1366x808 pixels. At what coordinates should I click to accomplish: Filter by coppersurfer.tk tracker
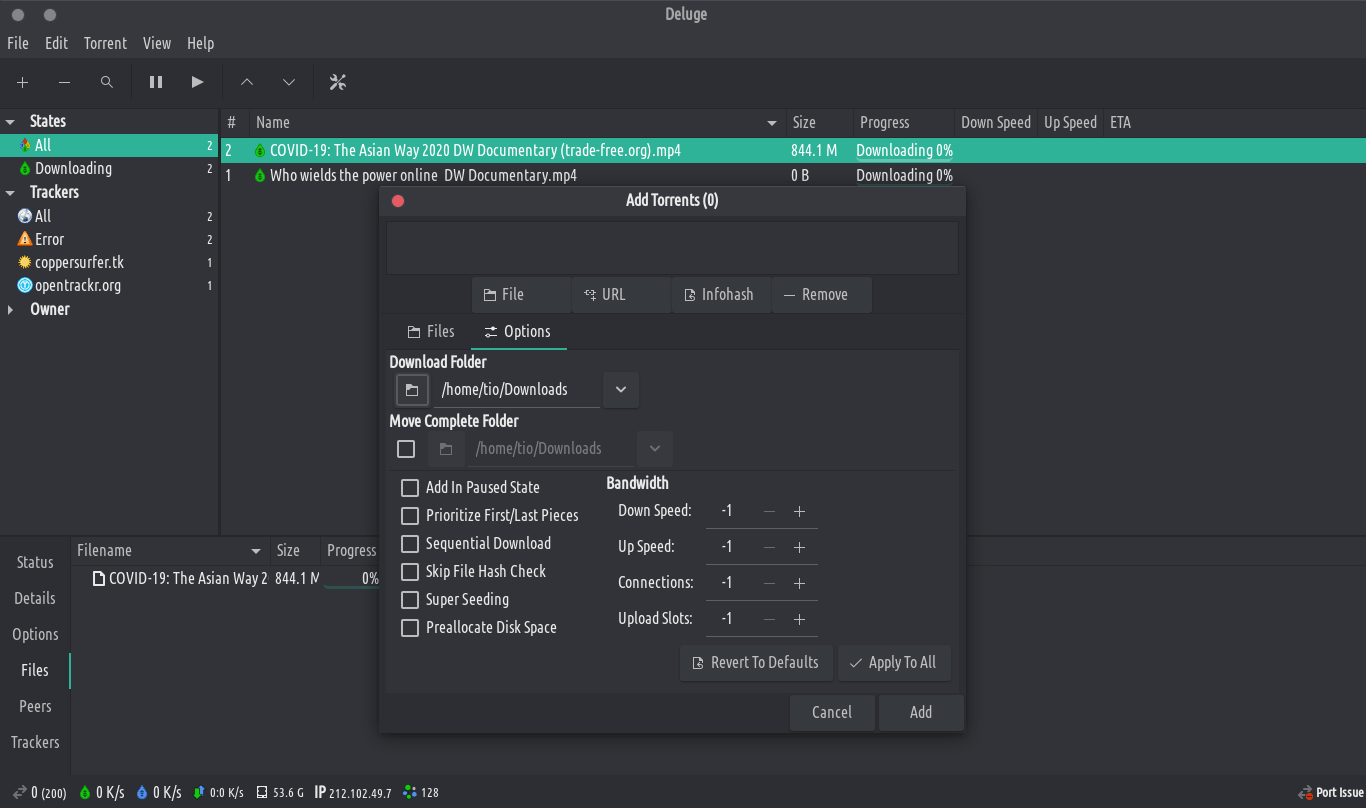click(x=109, y=262)
